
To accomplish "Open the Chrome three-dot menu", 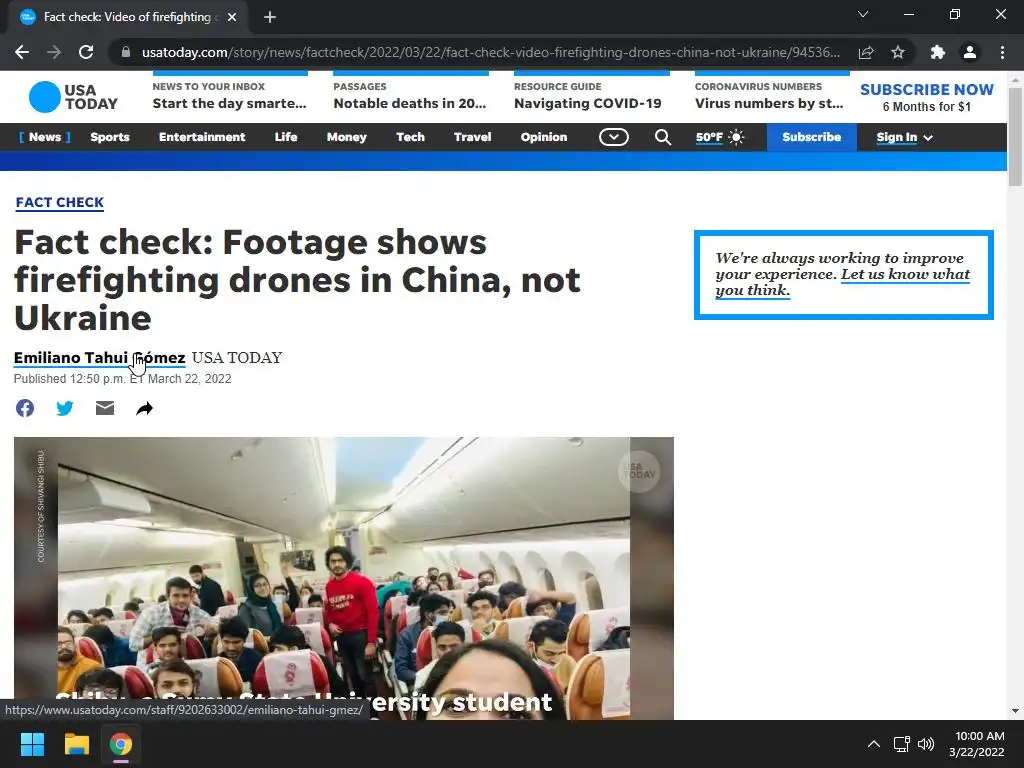I will (1002, 52).
